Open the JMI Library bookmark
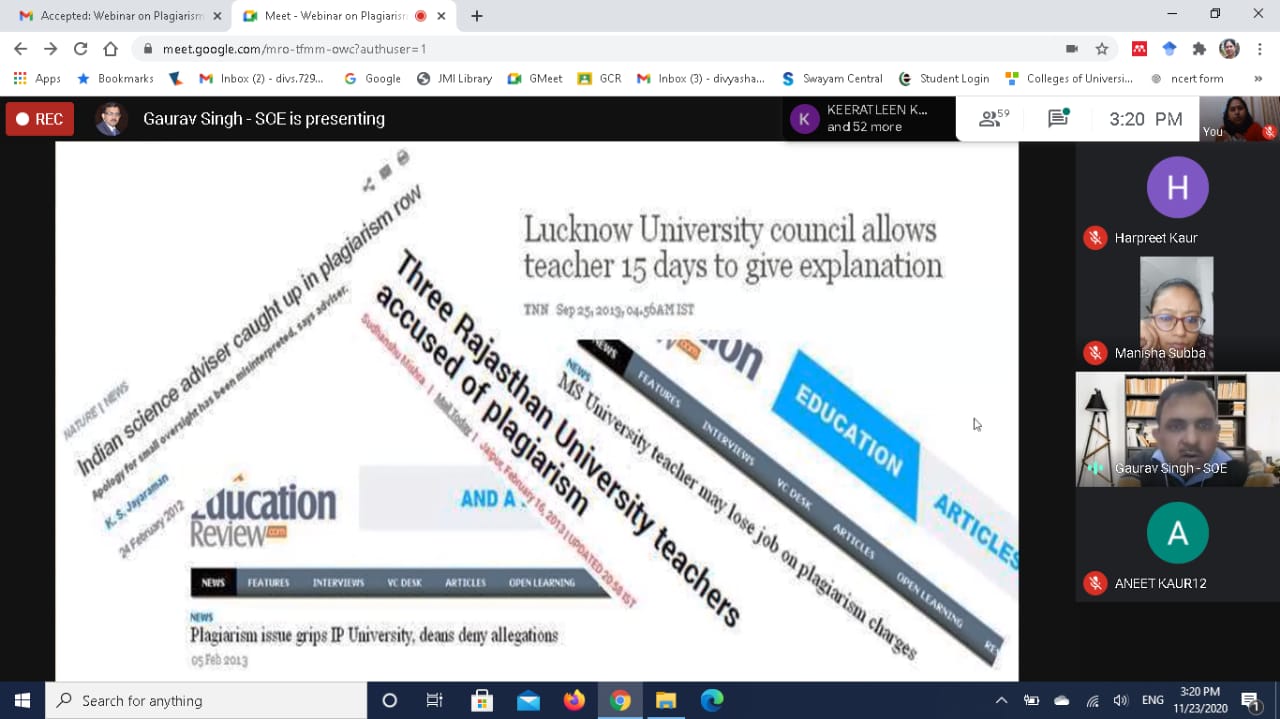Screen dimensions: 1280x719 point(454,78)
